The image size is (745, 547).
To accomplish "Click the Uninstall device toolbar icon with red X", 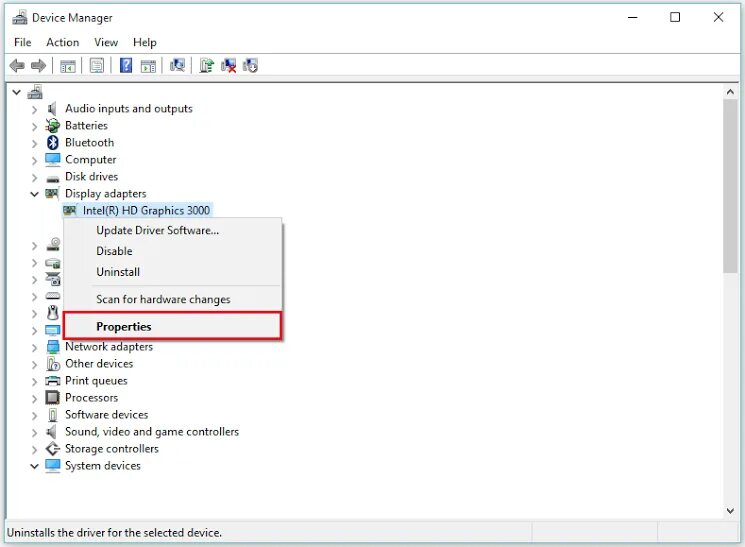I will (x=229, y=66).
